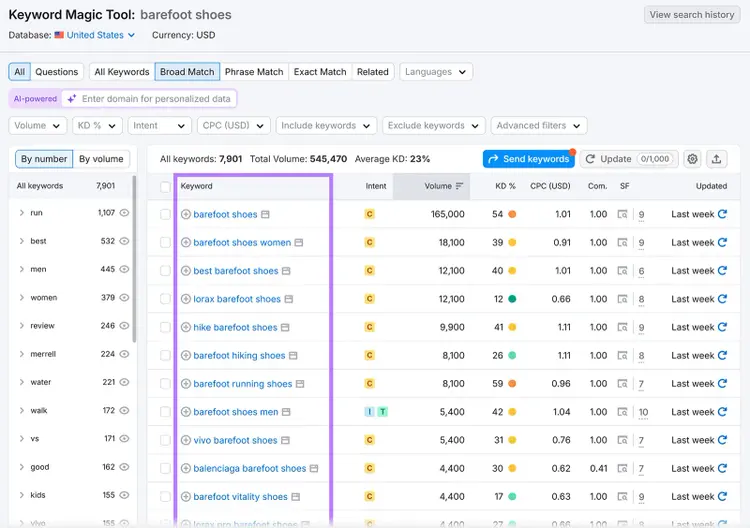This screenshot has width=750, height=528.
Task: Open SERP view icon for 'barefoot shoes men'
Action: click(622, 412)
